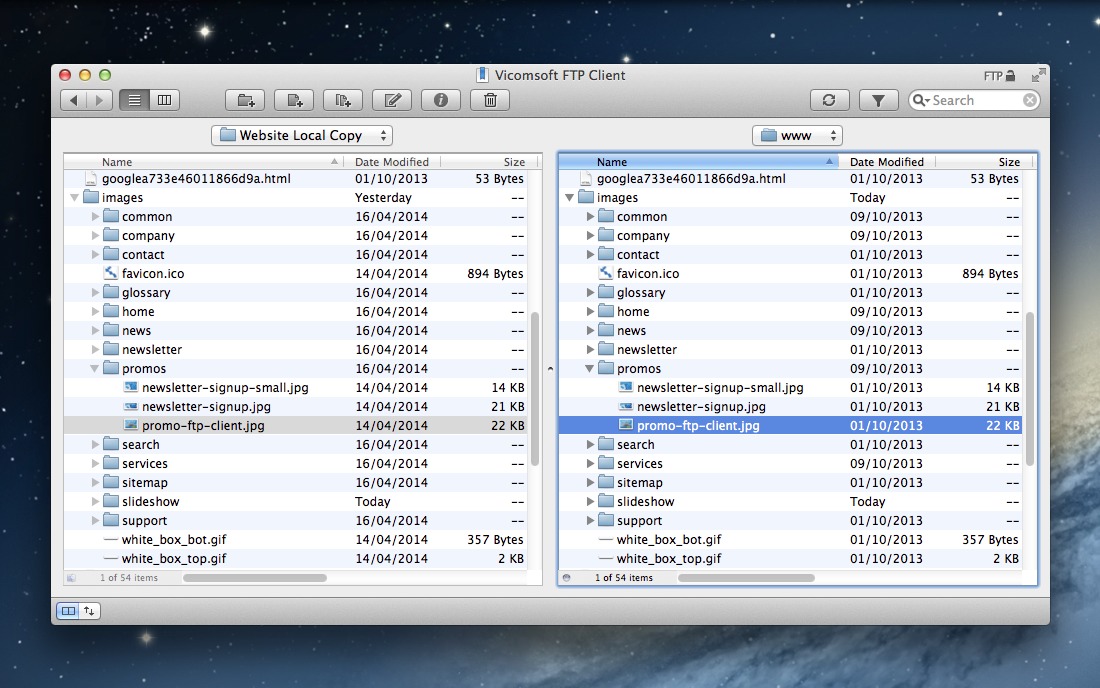Open the file editor with the pencil icon
1100x688 pixels.
(x=391, y=100)
